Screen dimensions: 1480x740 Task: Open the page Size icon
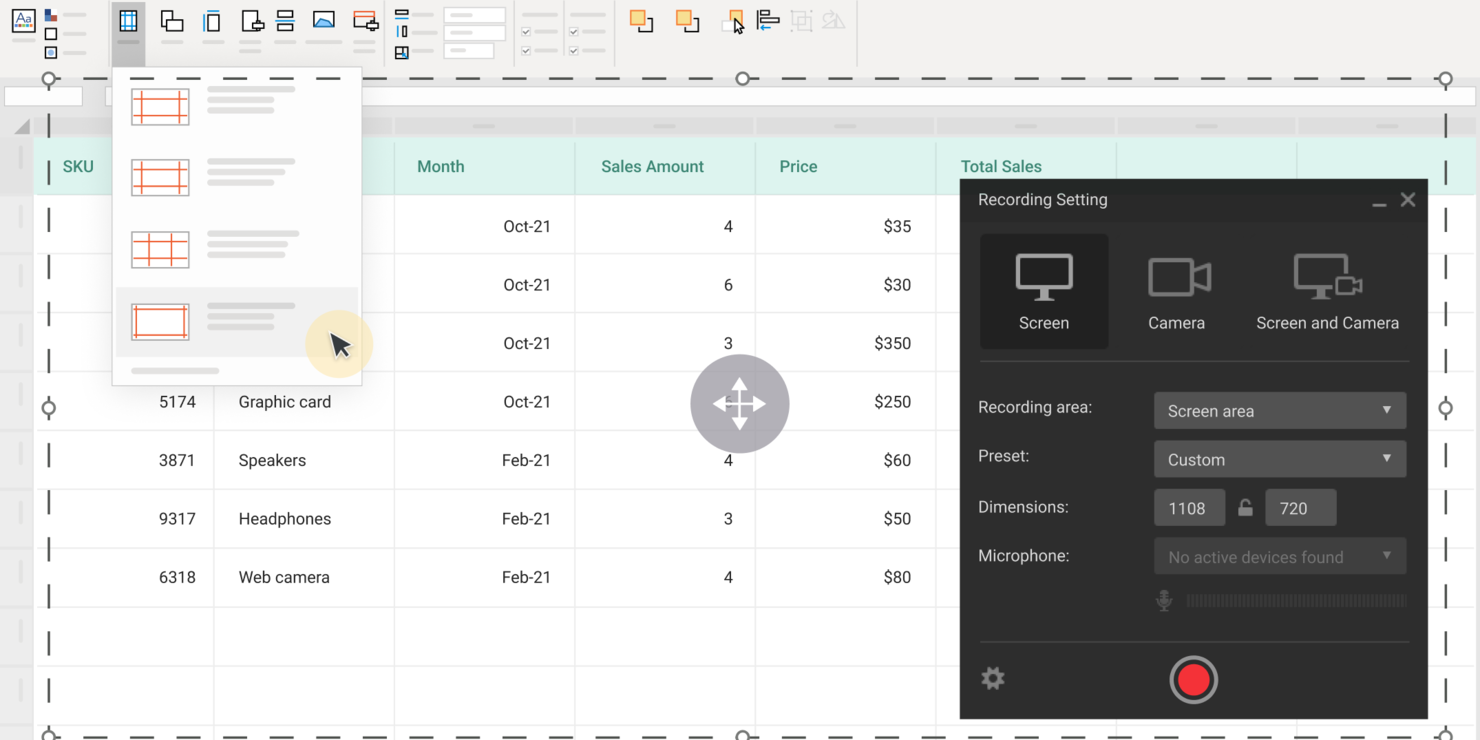pyautogui.click(x=212, y=21)
